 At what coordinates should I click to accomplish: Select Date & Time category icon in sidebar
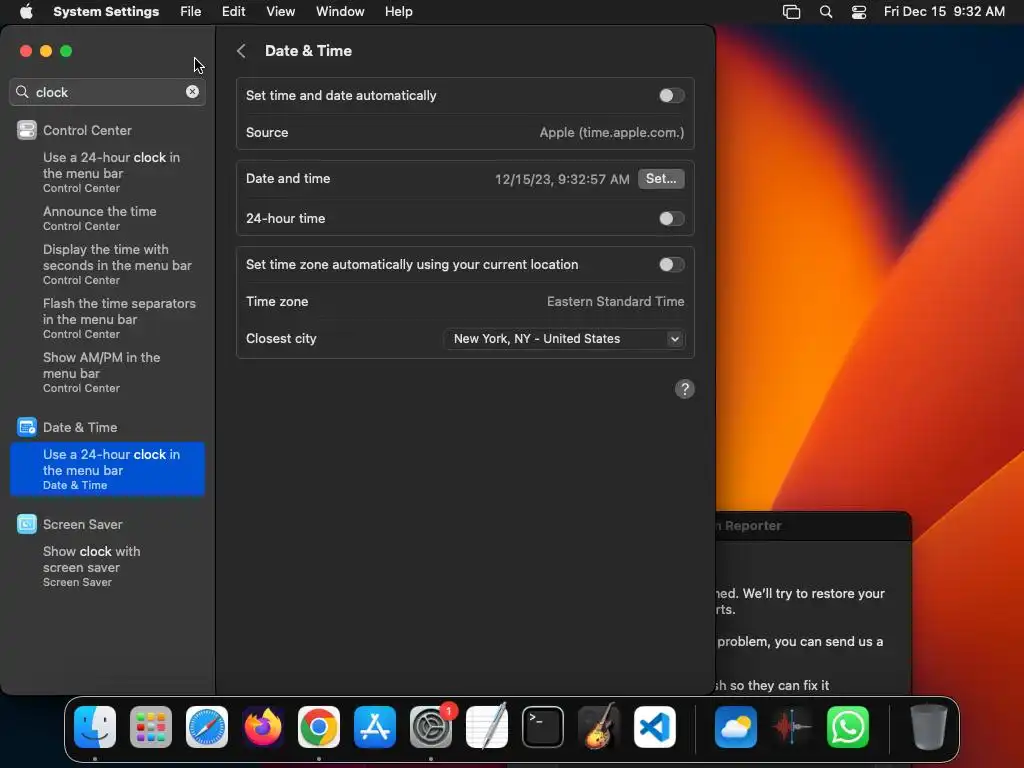[27, 427]
